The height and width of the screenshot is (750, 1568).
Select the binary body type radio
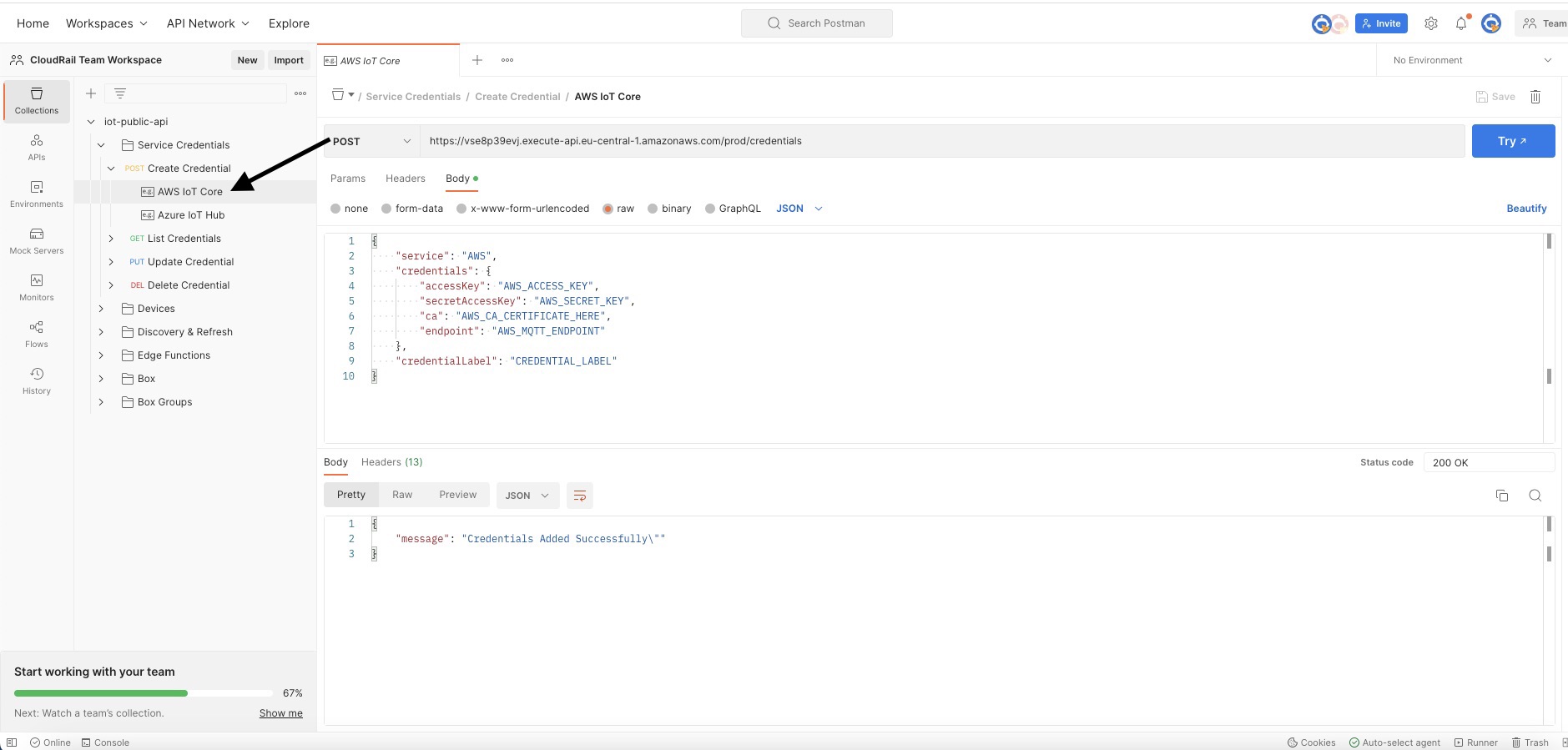click(653, 209)
